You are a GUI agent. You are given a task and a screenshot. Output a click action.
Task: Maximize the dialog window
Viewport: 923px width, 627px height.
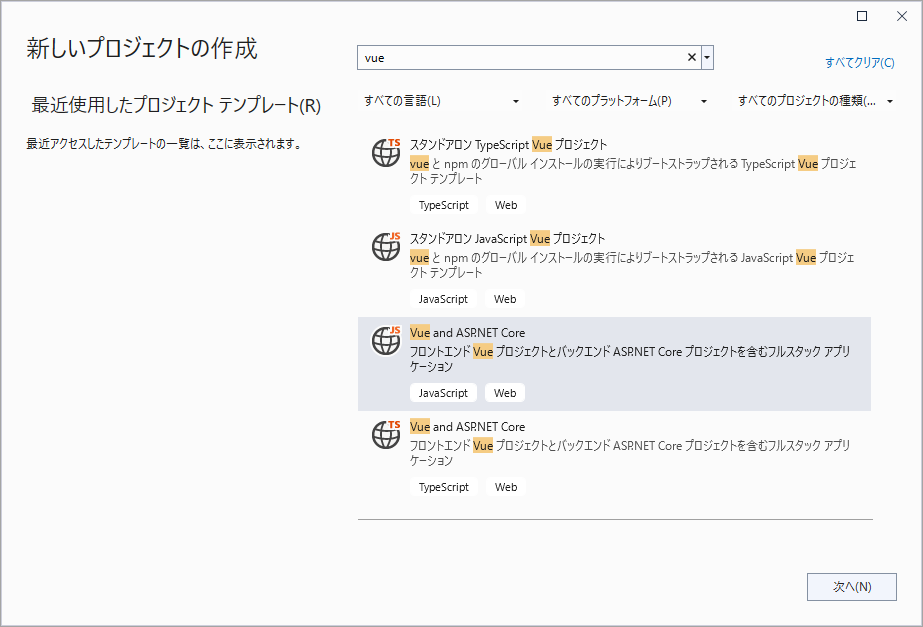(x=862, y=16)
